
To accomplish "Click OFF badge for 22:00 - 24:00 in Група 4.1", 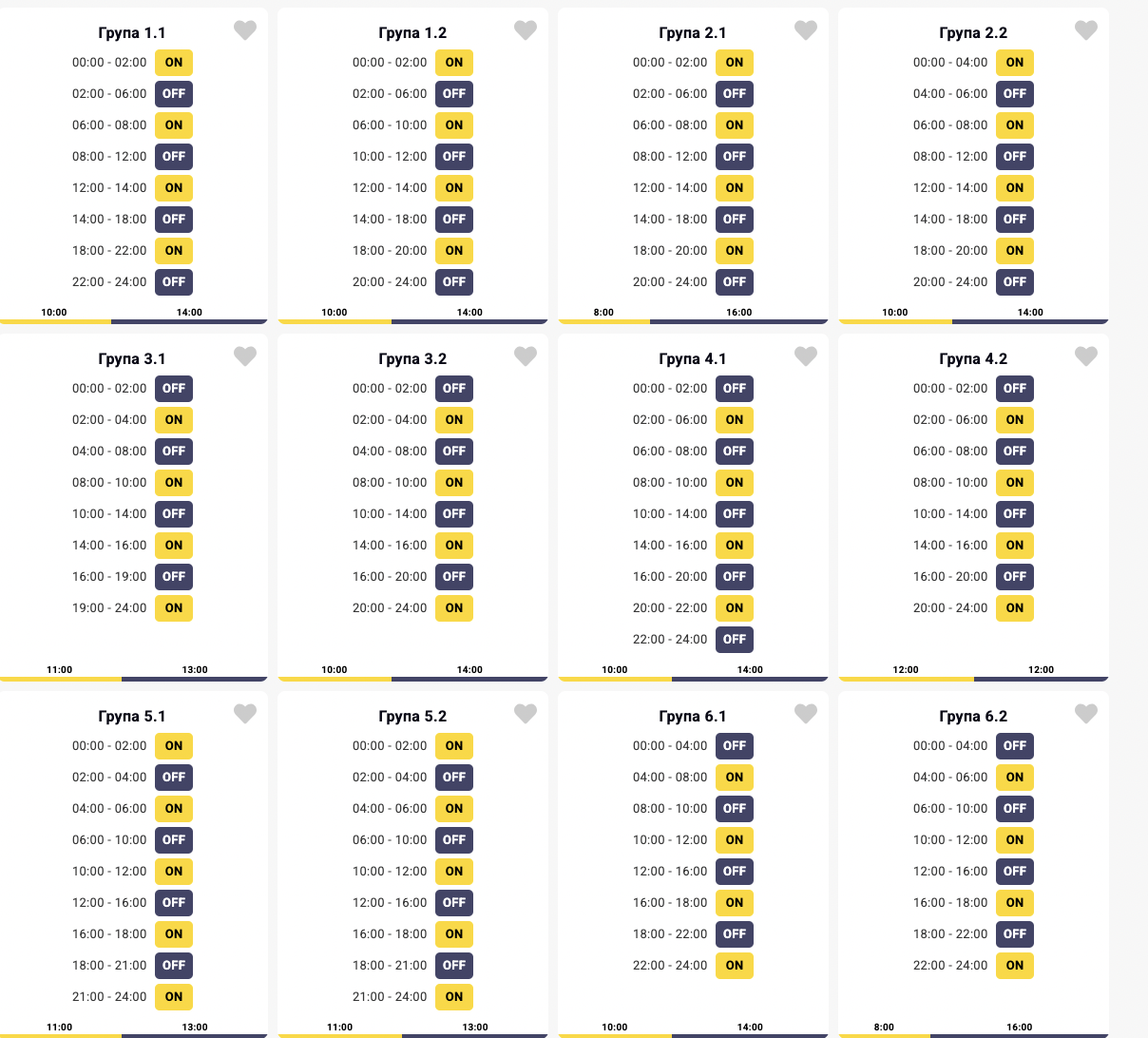I will (735, 640).
